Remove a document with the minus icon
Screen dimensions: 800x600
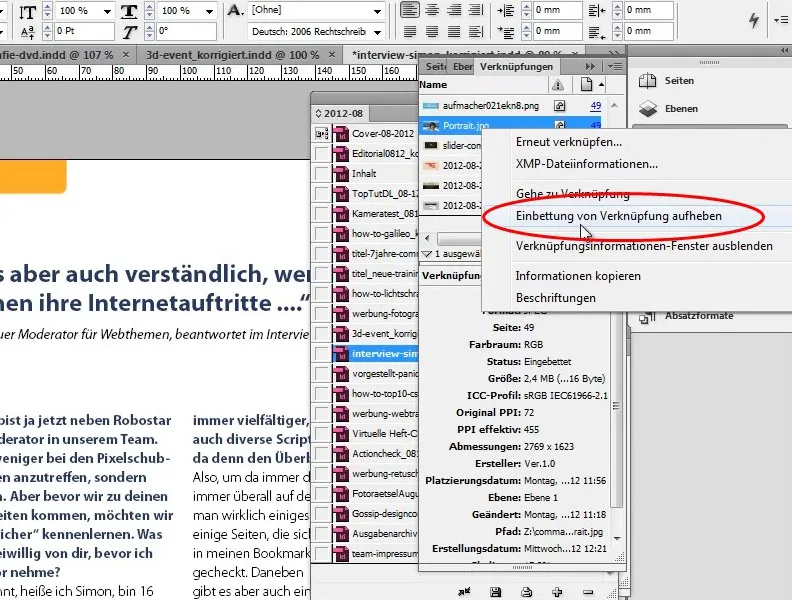pyautogui.click(x=588, y=592)
